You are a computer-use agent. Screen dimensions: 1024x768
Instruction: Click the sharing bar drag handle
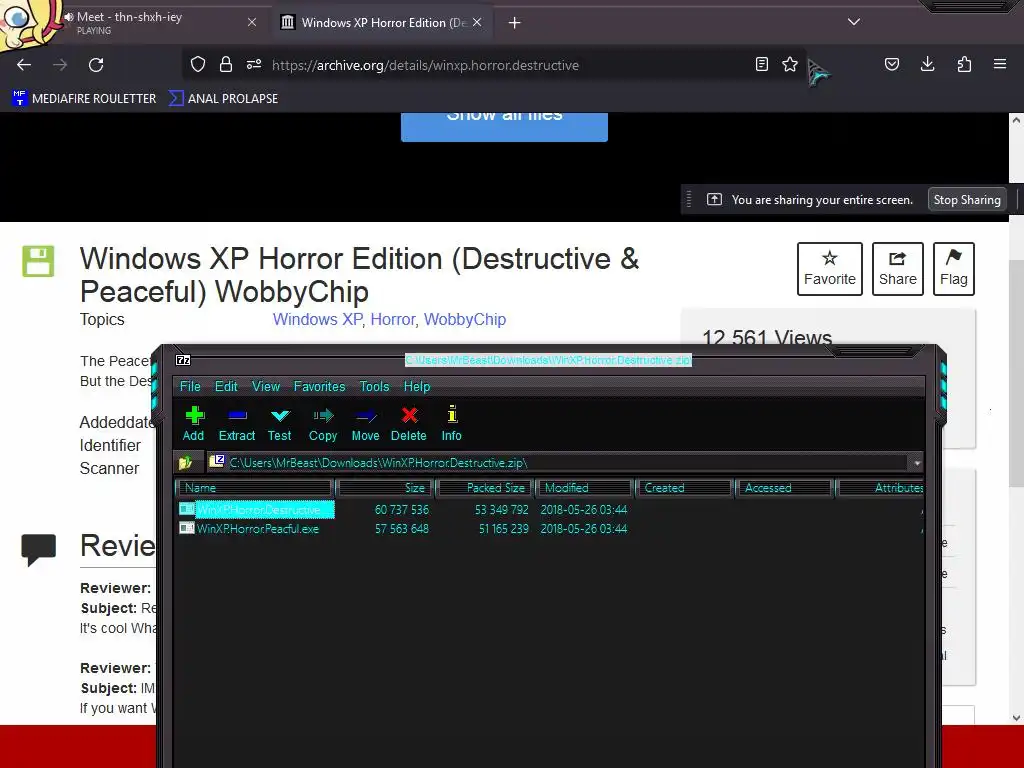[688, 200]
